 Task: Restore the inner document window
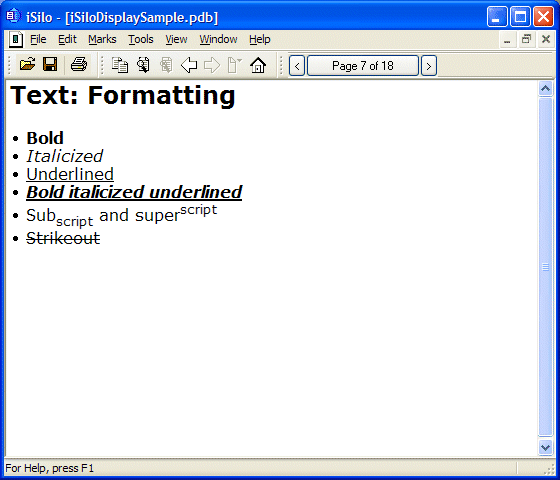point(526,39)
